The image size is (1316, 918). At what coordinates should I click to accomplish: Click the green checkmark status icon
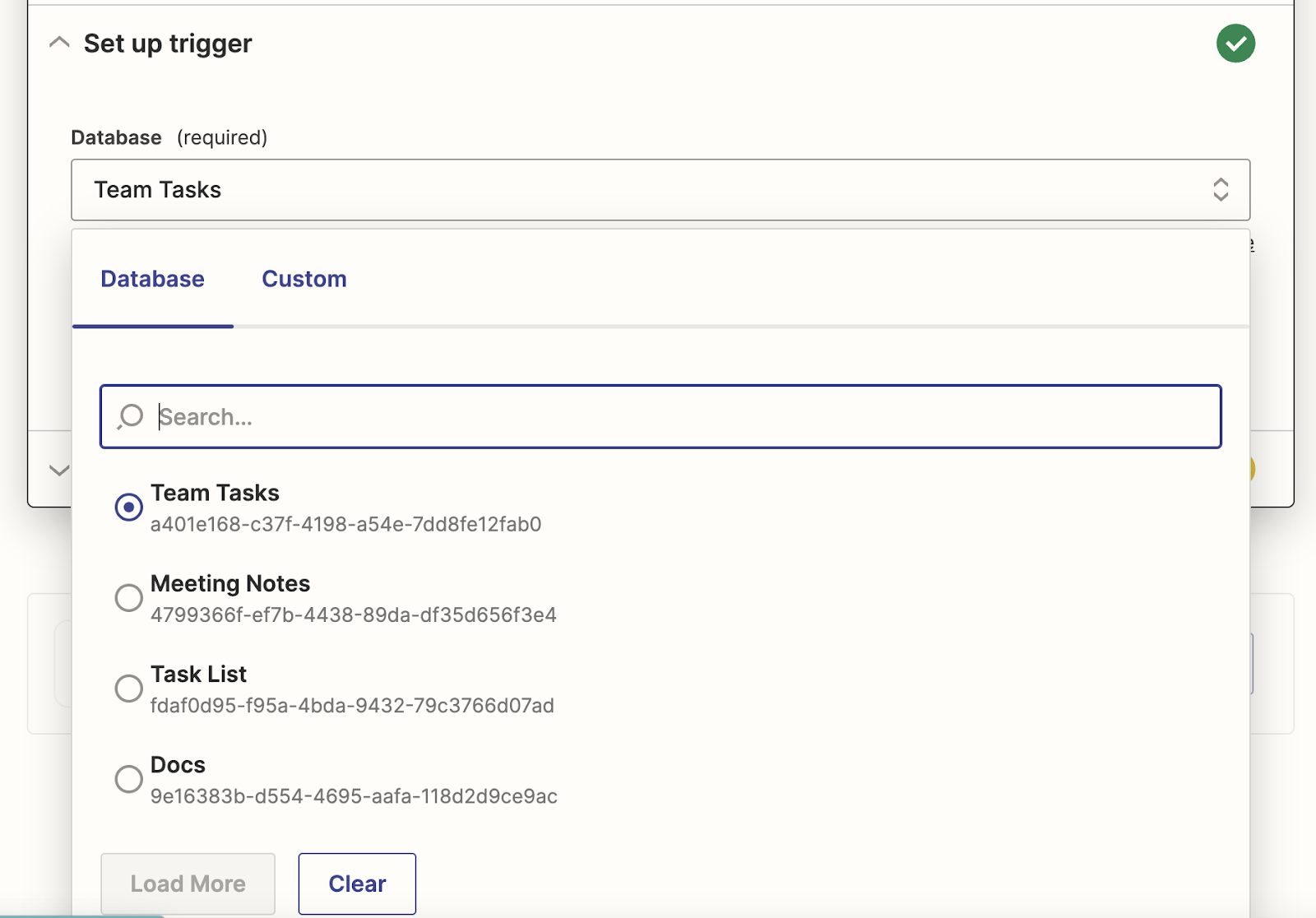pyautogui.click(x=1235, y=44)
